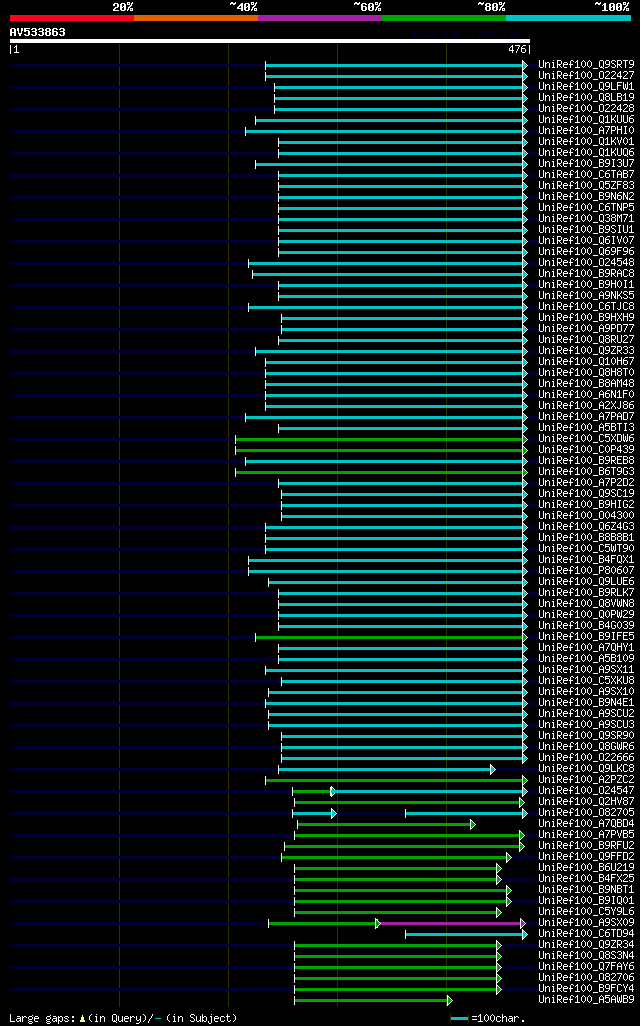Open hit label UniRef100_C6TNP5
This screenshot has height=1026, width=640.
pyautogui.click(x=586, y=207)
